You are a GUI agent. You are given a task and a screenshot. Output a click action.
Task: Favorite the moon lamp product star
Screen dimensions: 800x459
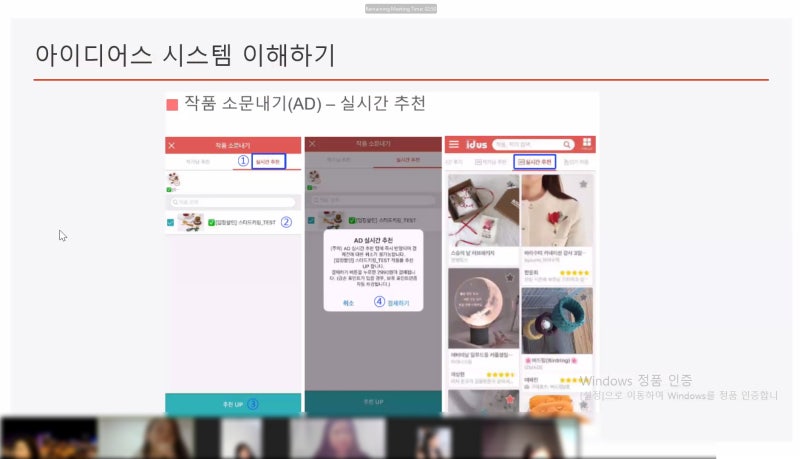pos(510,277)
